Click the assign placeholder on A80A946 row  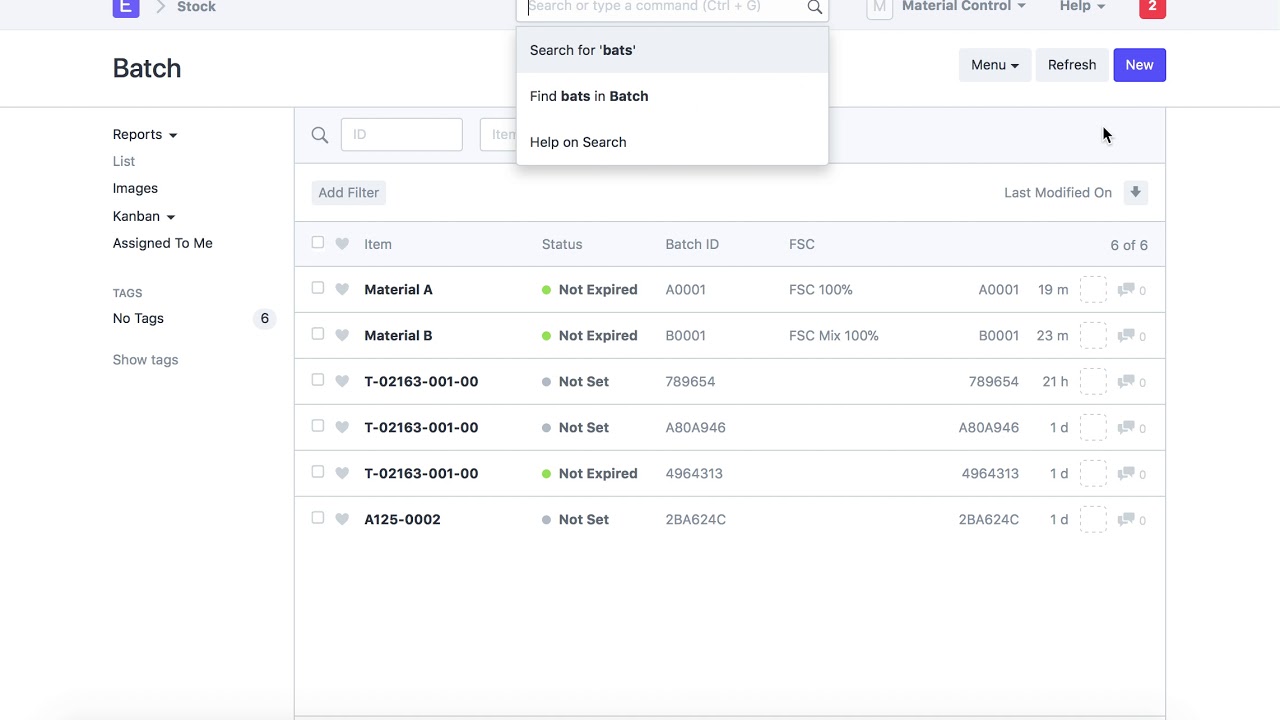[x=1093, y=428]
